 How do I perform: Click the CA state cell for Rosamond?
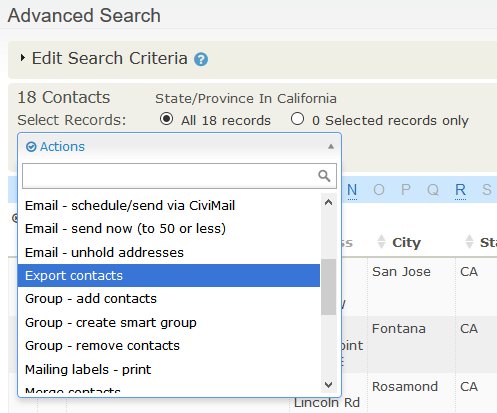[x=469, y=387]
